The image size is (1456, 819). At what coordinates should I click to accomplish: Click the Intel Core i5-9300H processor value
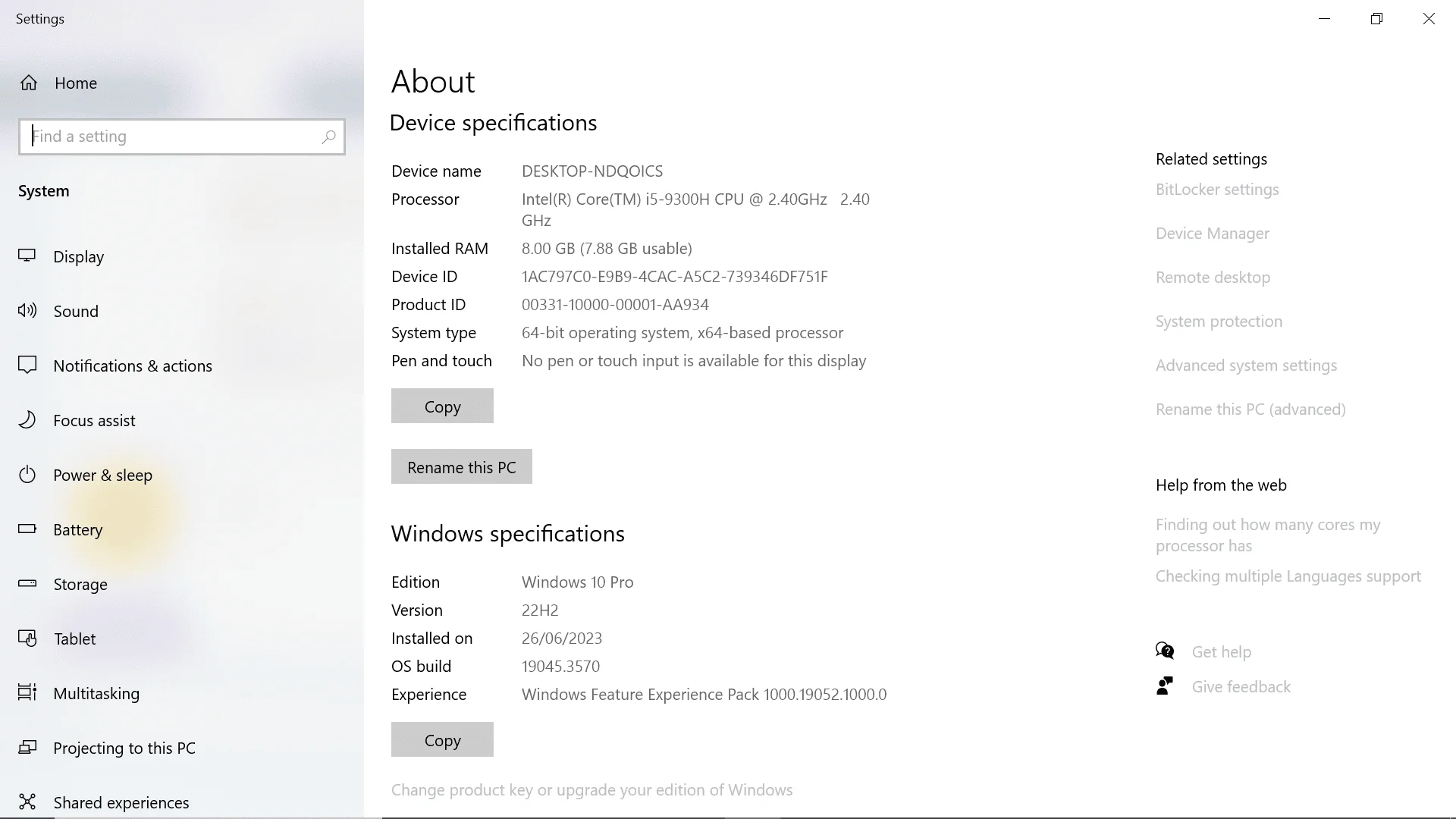click(695, 210)
